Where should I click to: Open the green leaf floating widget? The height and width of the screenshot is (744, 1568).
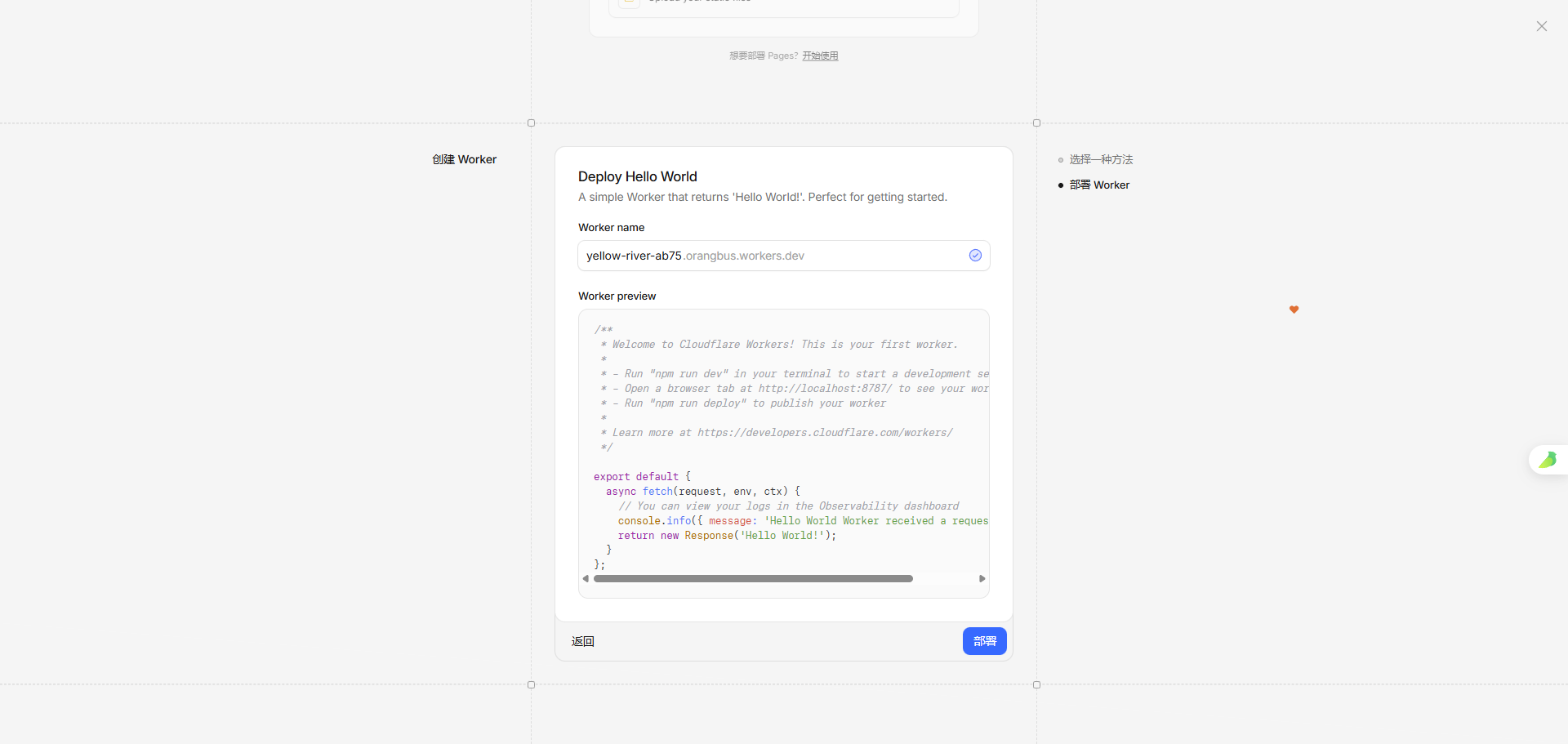[x=1548, y=460]
